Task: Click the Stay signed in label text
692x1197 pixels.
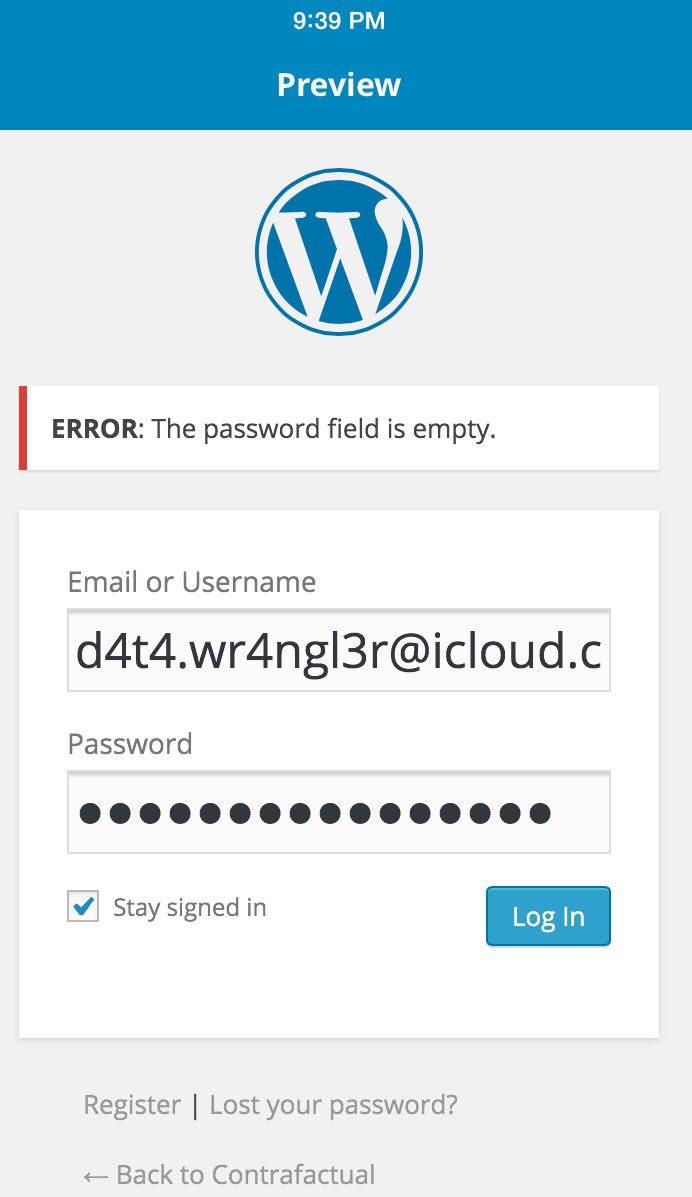Action: pos(190,907)
